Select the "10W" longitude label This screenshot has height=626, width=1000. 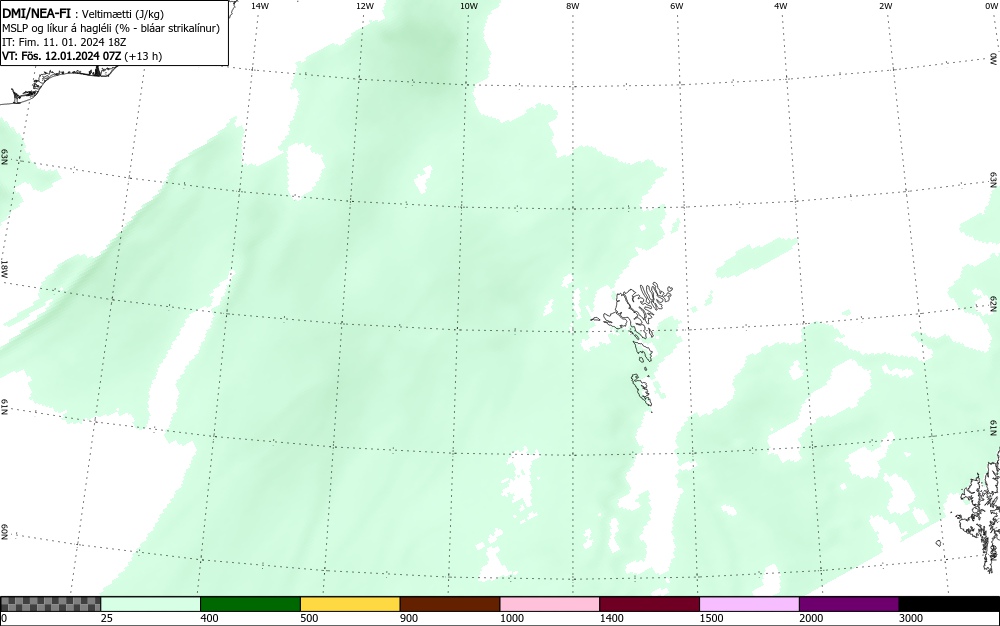(x=469, y=6)
